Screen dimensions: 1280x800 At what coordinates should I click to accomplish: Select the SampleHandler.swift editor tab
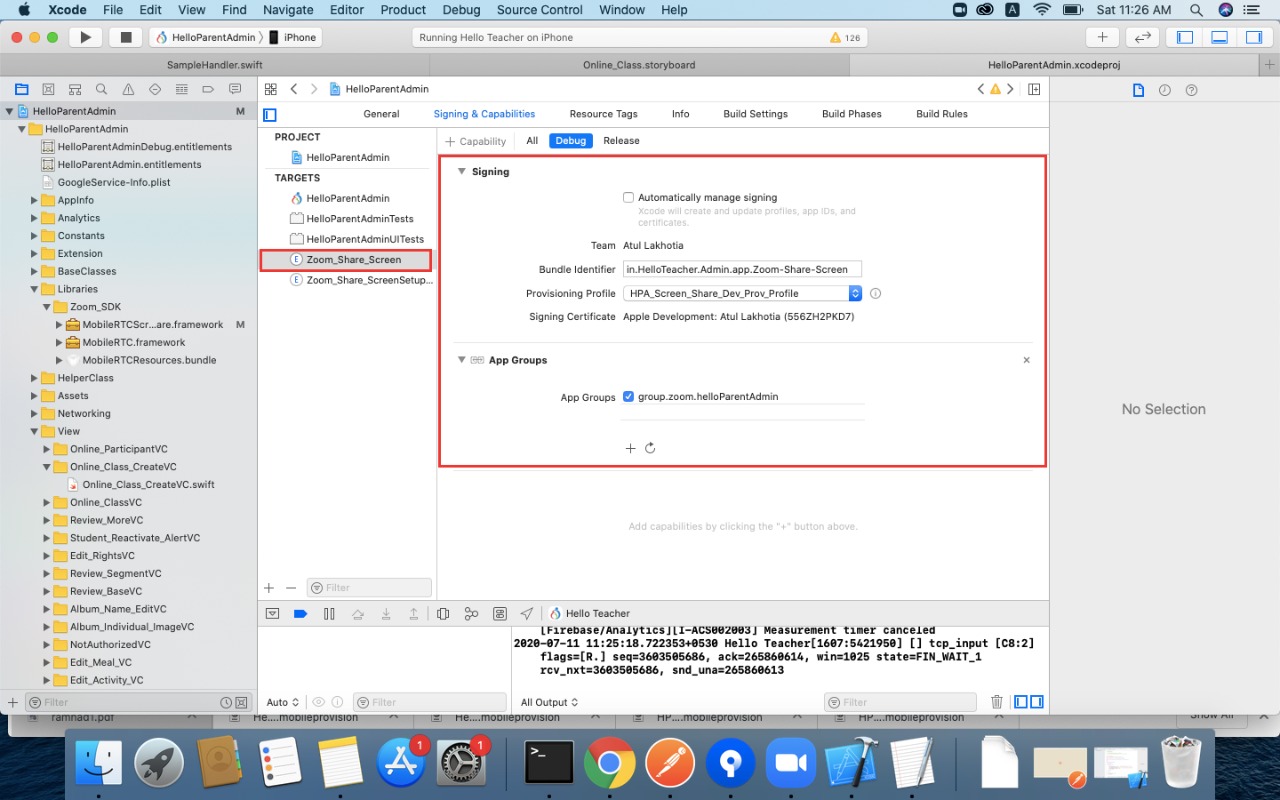point(214,65)
